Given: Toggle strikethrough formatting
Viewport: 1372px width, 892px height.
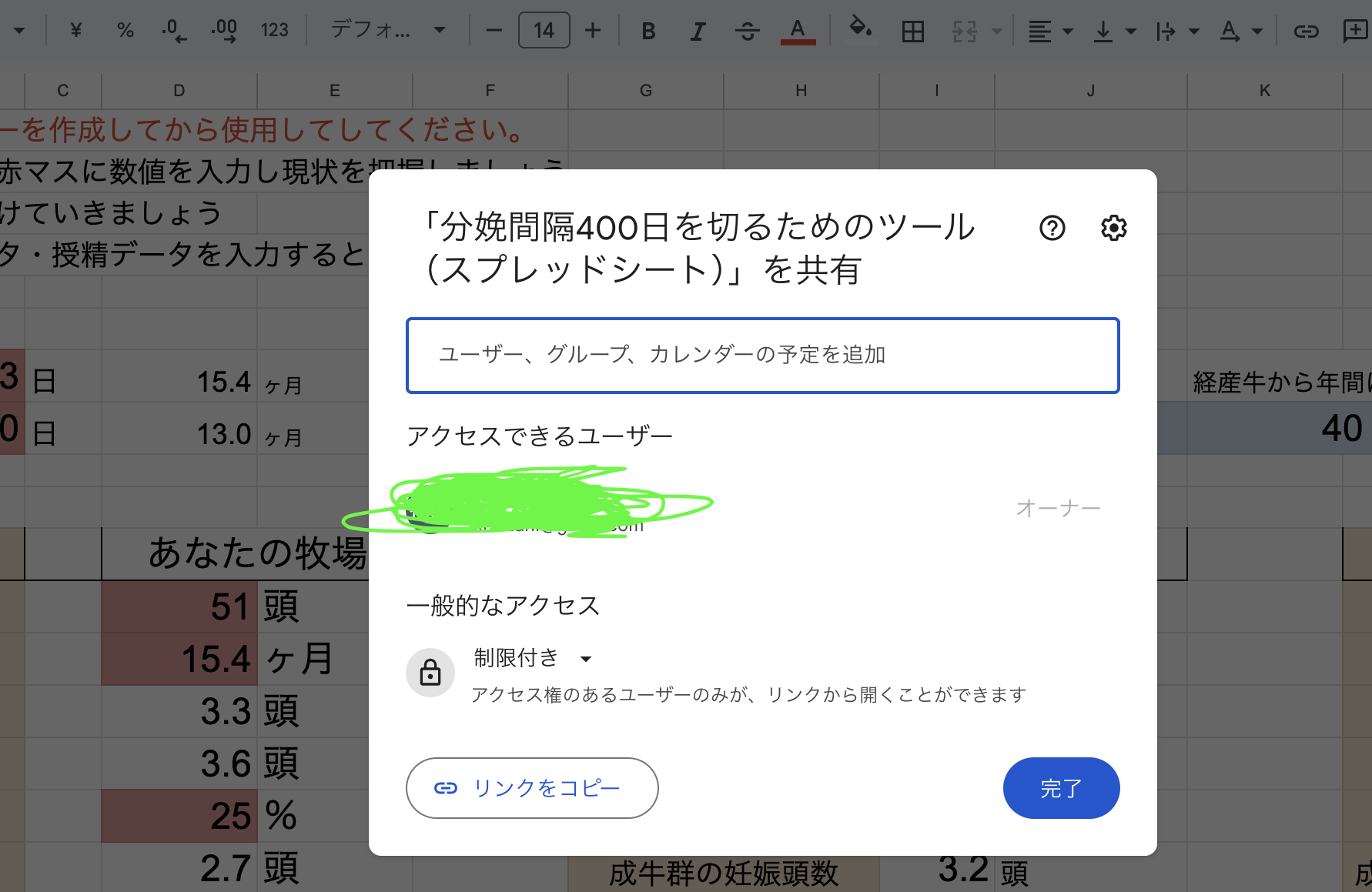Looking at the screenshot, I should pos(747,32).
